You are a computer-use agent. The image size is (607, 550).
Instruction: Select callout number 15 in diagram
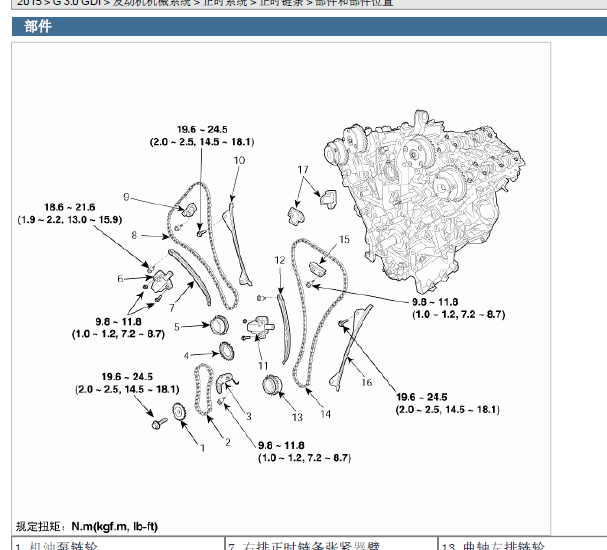[x=343, y=240]
